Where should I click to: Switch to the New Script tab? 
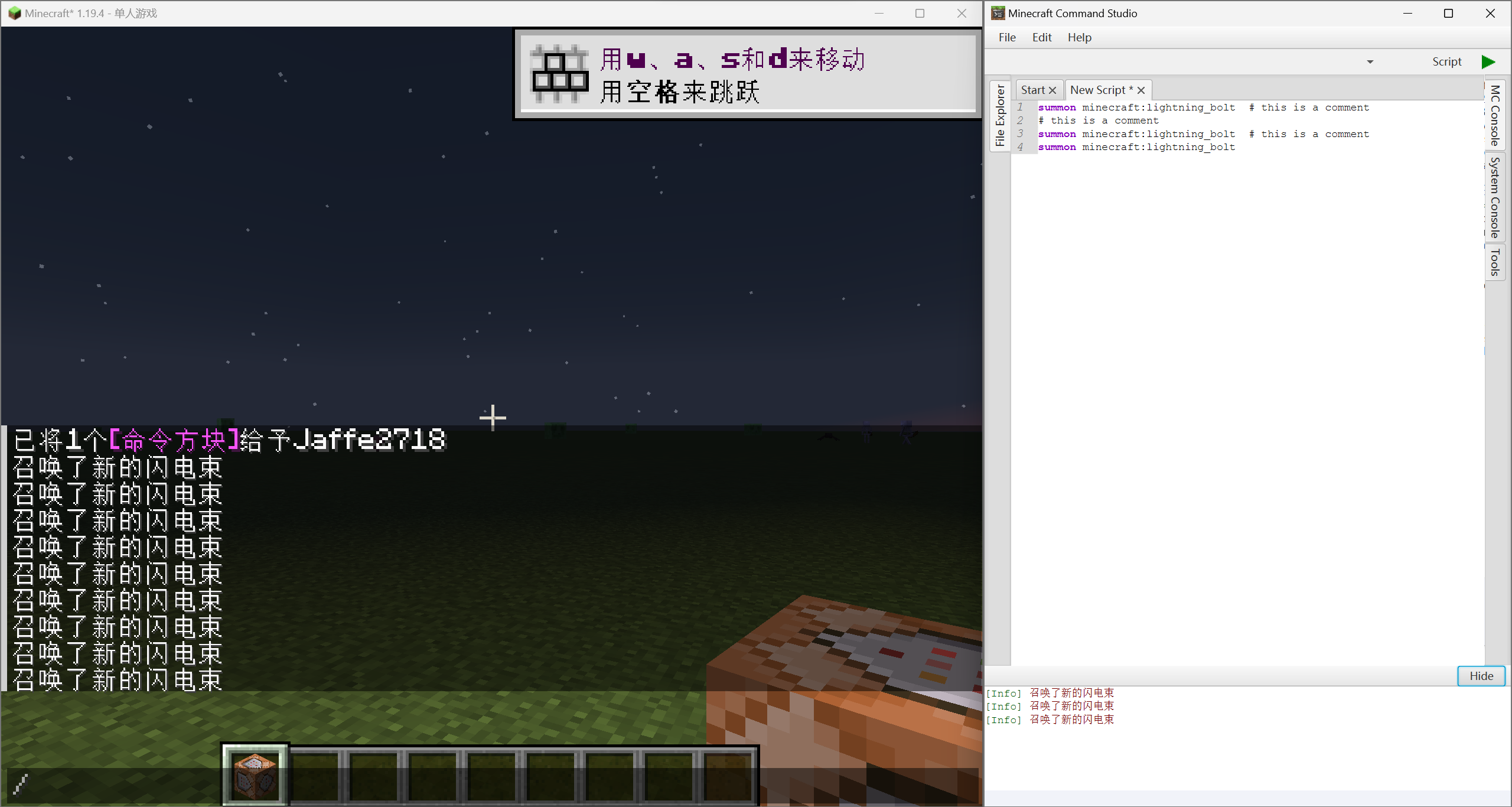pos(1101,90)
